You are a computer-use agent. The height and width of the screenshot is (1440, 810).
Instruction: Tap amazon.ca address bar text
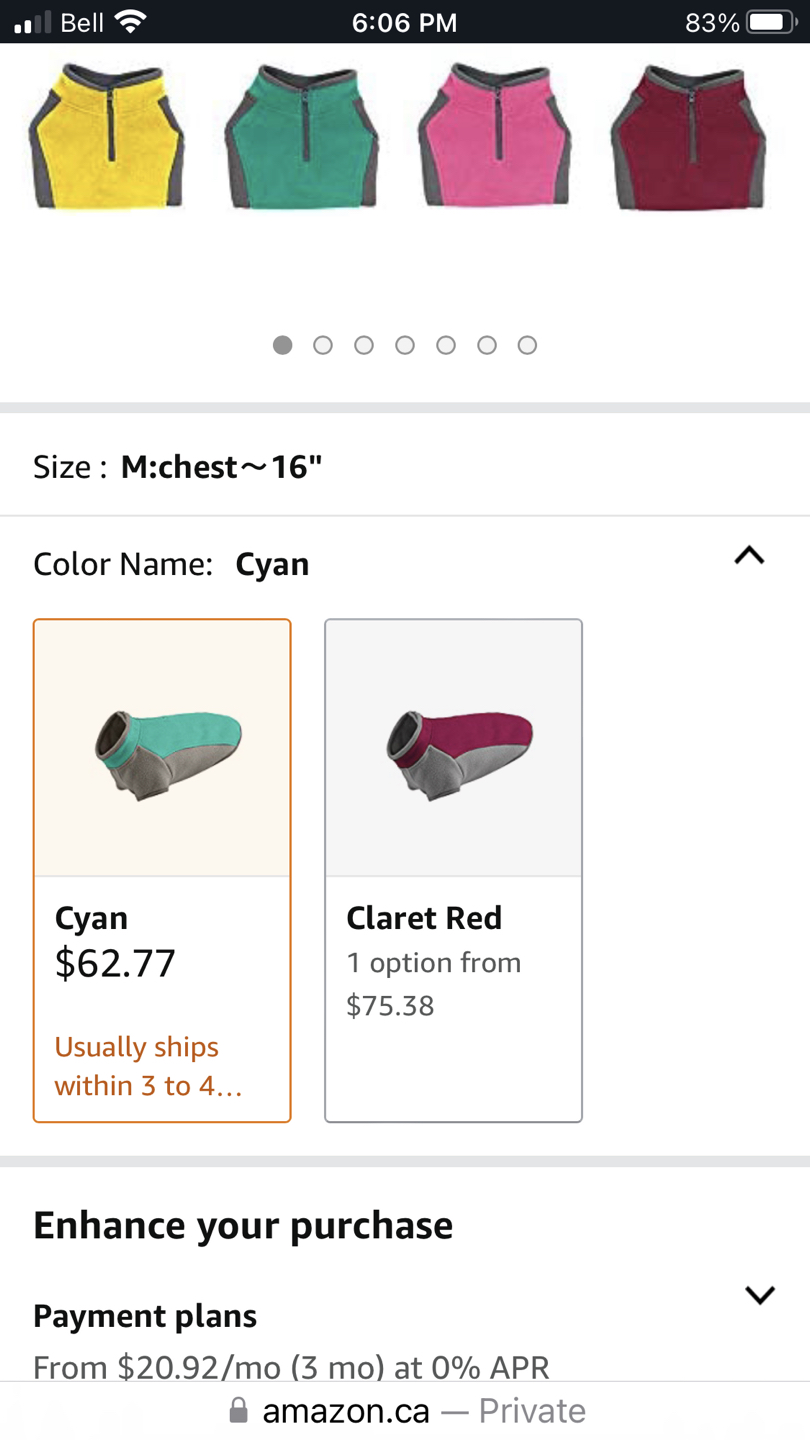(x=346, y=1411)
